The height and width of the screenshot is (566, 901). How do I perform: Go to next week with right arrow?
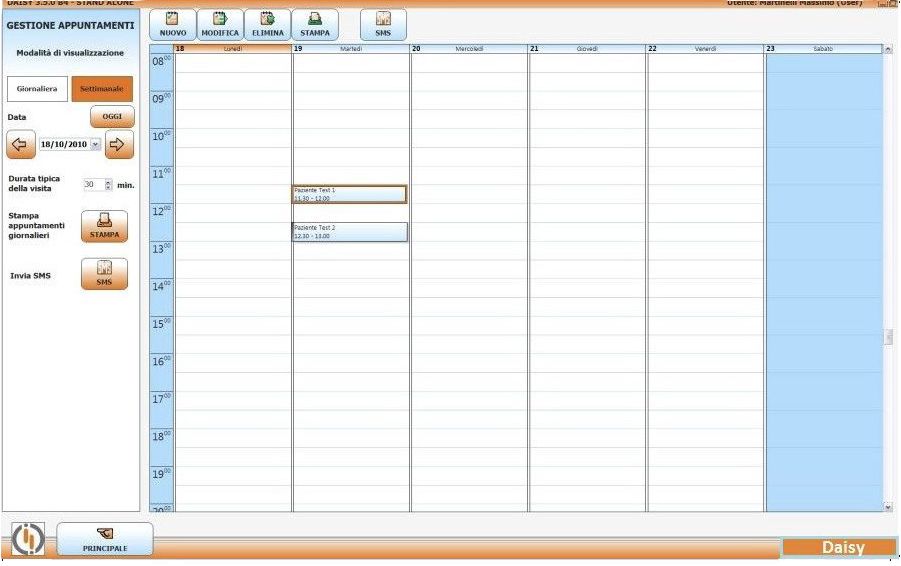(119, 144)
